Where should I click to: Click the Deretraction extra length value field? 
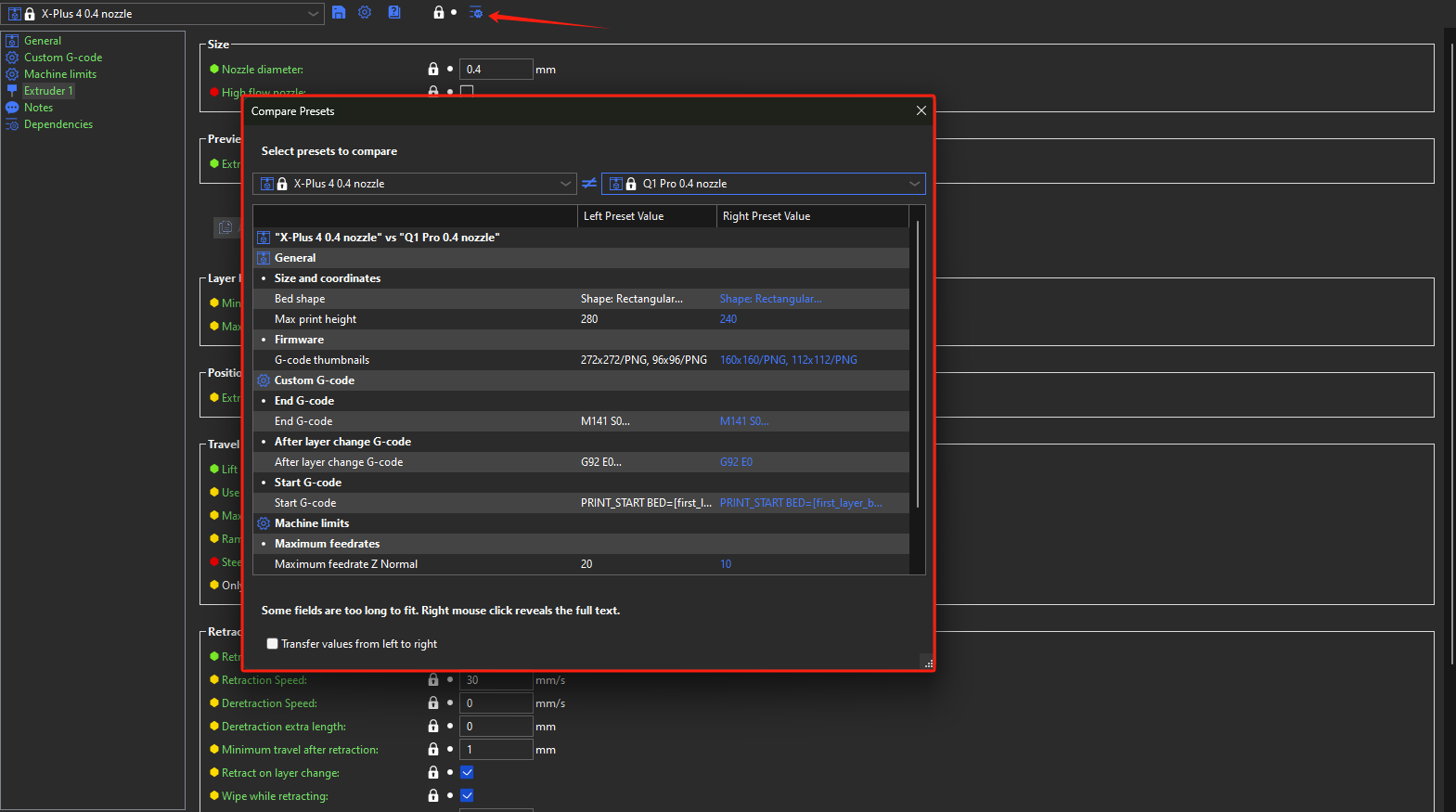point(496,726)
